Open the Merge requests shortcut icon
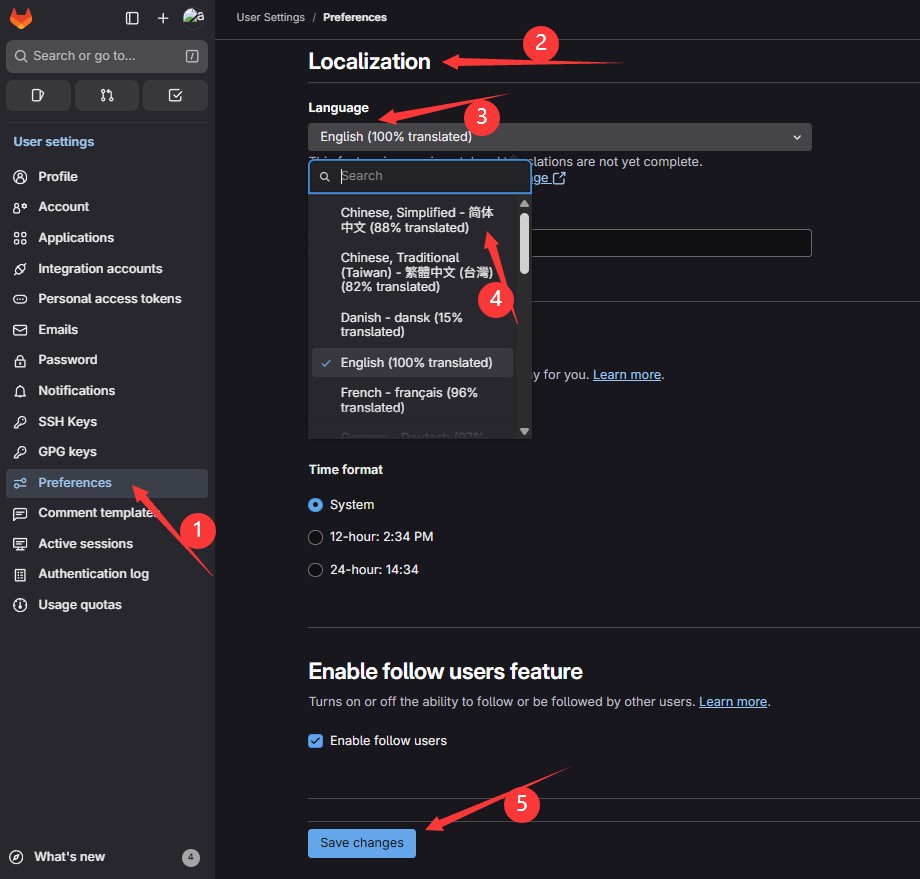The height and width of the screenshot is (879, 920). pos(107,96)
